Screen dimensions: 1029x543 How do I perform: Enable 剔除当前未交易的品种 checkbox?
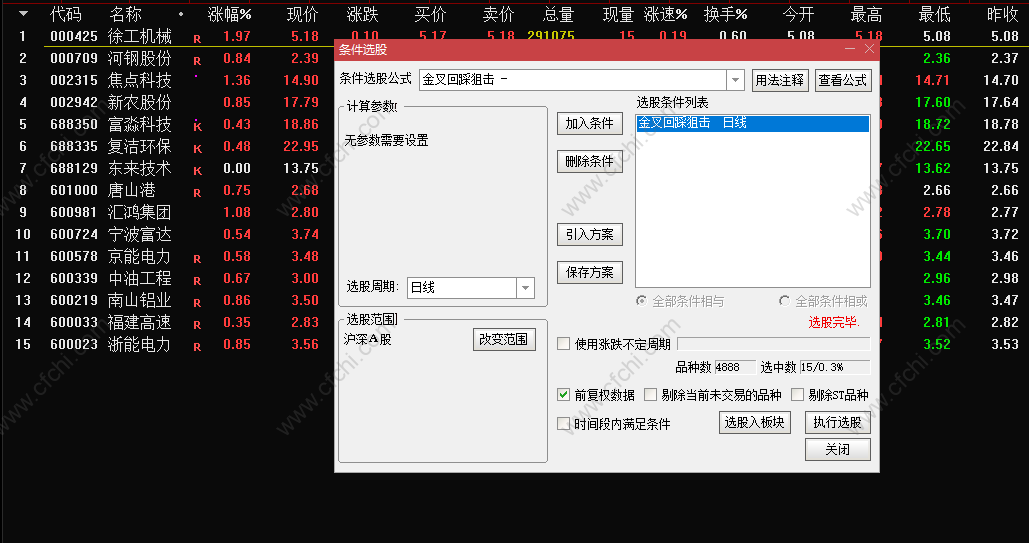point(650,395)
